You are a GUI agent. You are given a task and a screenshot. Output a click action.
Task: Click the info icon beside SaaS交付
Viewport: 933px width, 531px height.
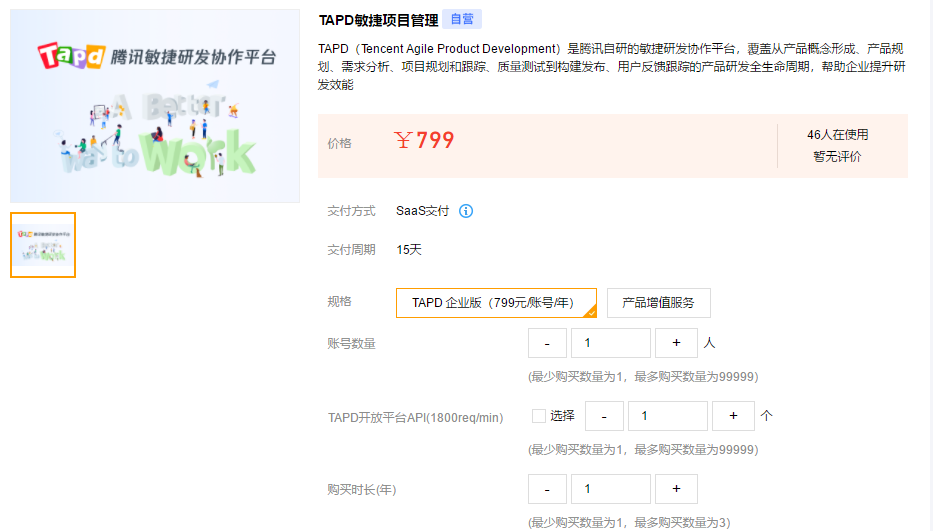coord(466,211)
